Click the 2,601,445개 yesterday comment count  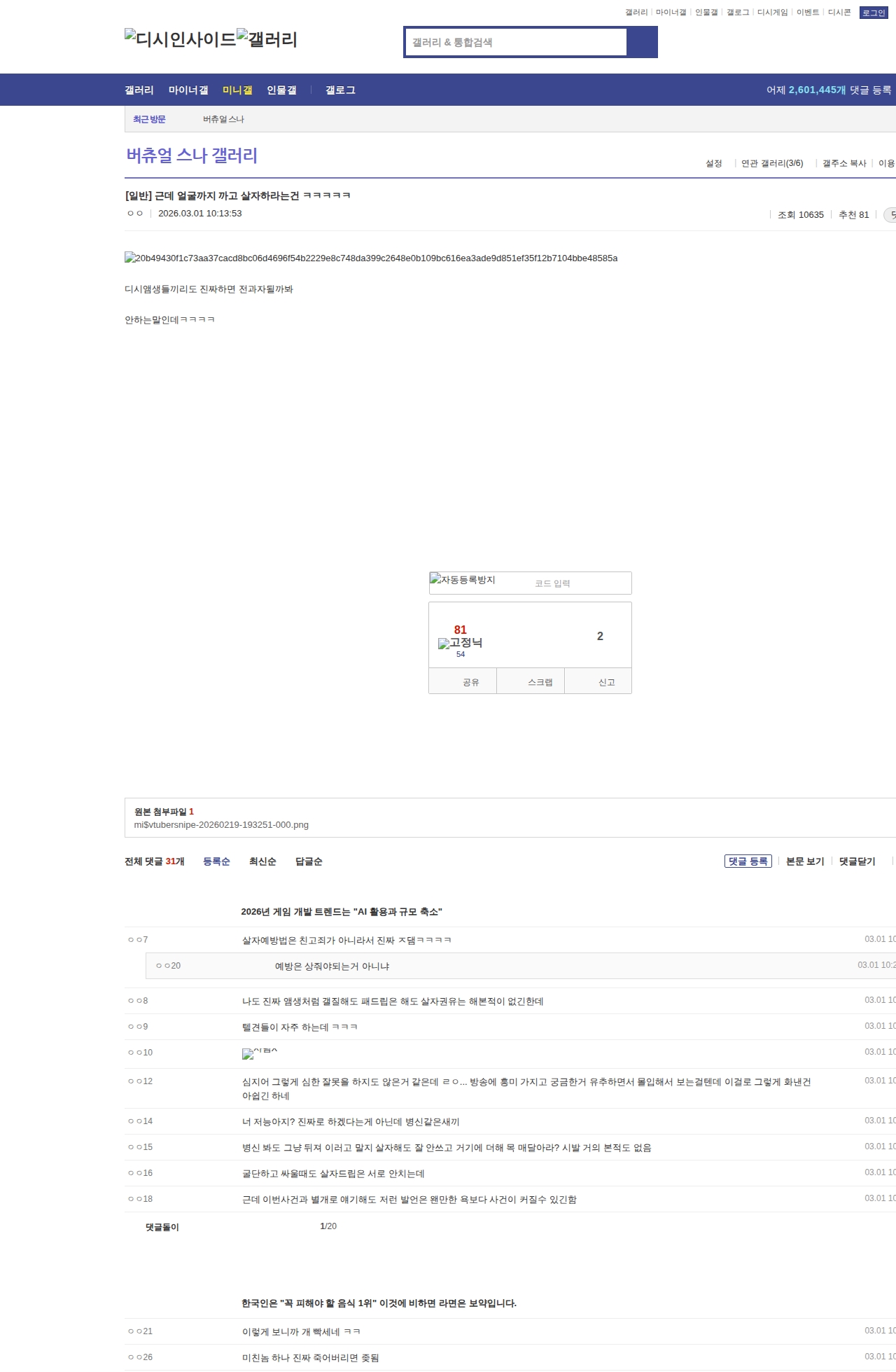818,90
